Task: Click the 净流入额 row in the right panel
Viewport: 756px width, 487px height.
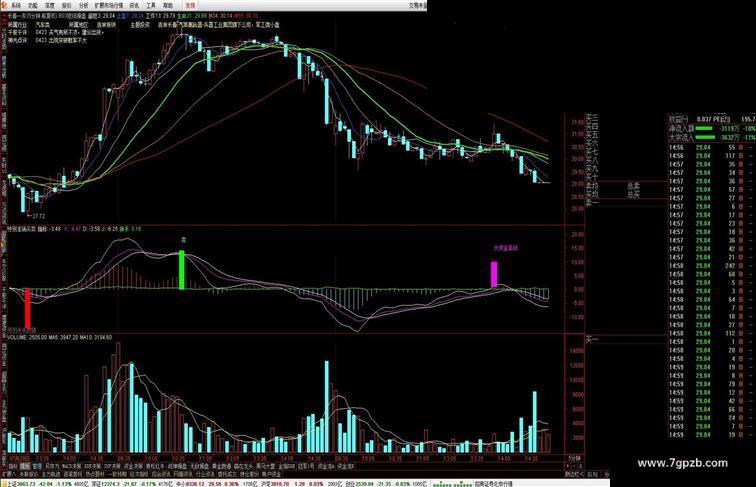Action: 712,129
